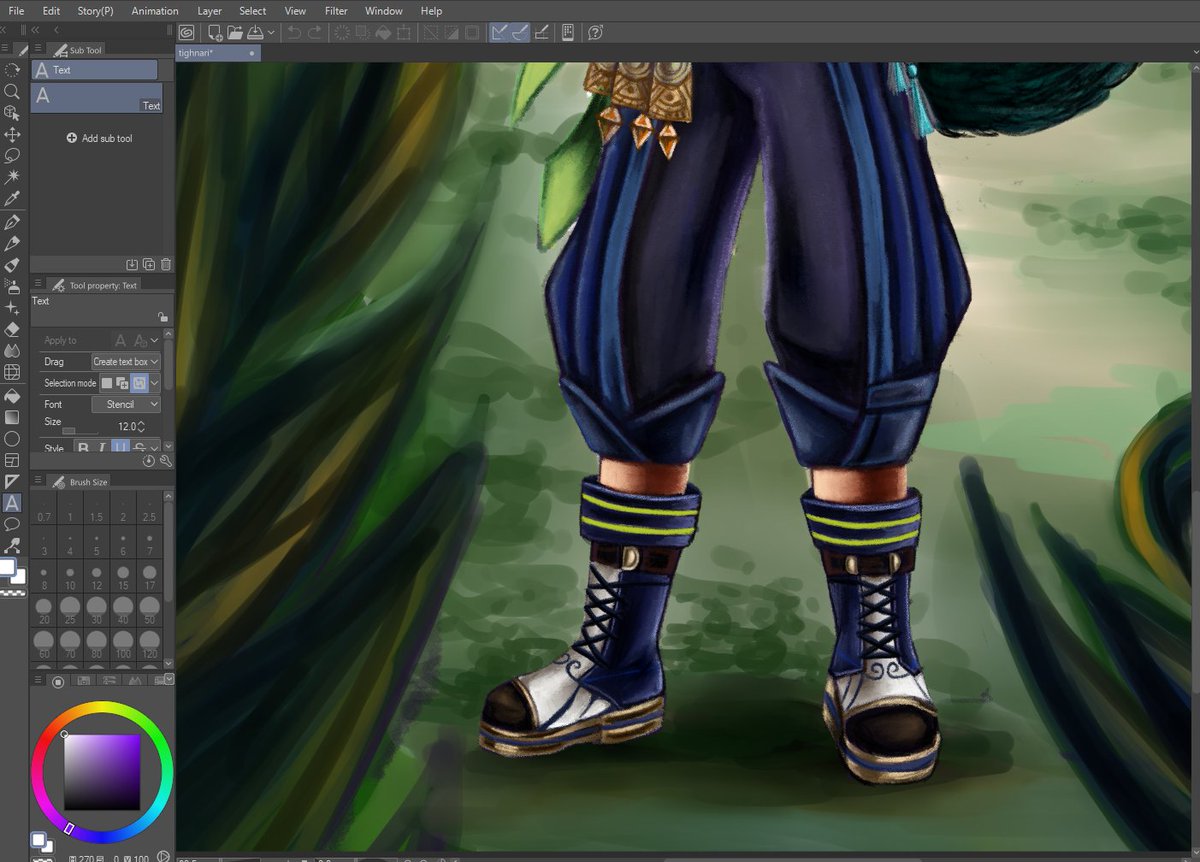Open Clip Studio launcher icon

coord(186,32)
